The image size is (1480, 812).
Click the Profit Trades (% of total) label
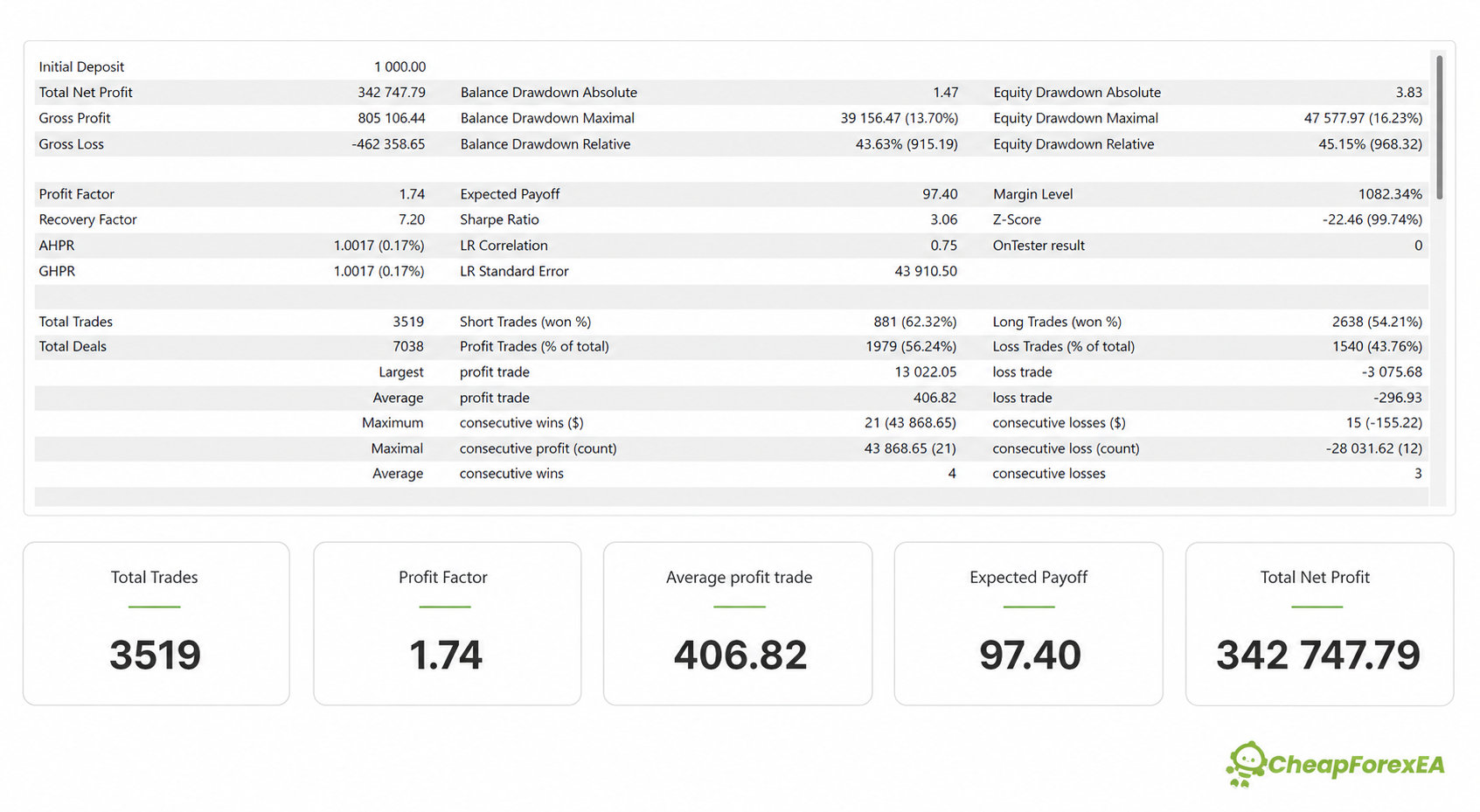pyautogui.click(x=534, y=346)
